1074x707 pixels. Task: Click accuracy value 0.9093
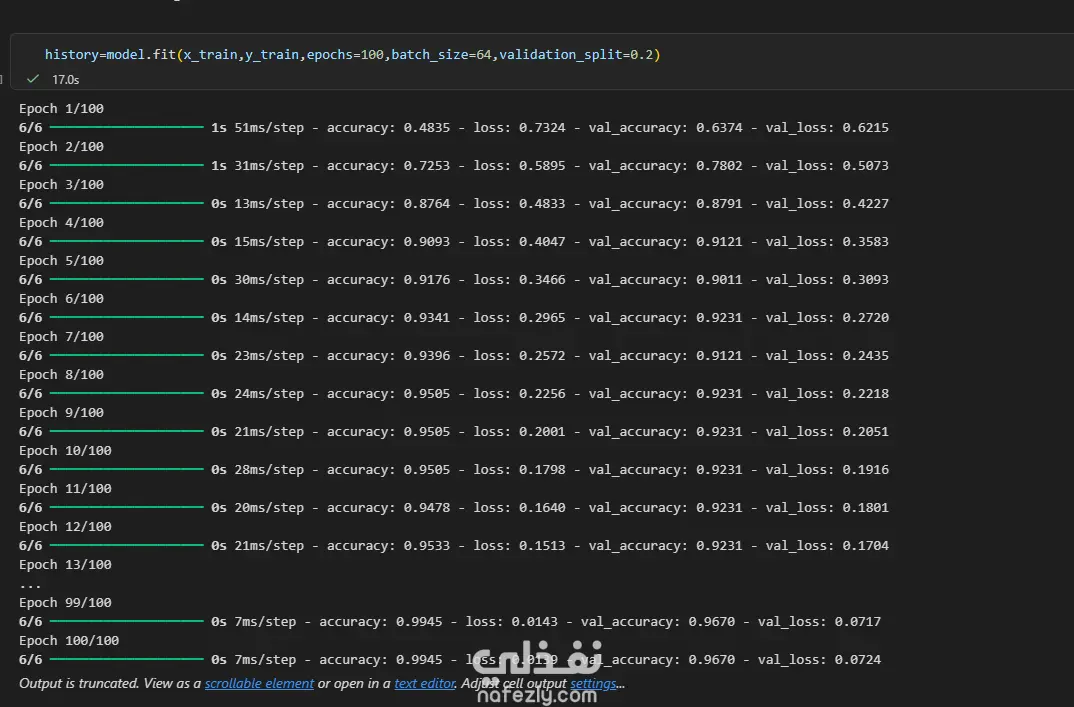(427, 242)
